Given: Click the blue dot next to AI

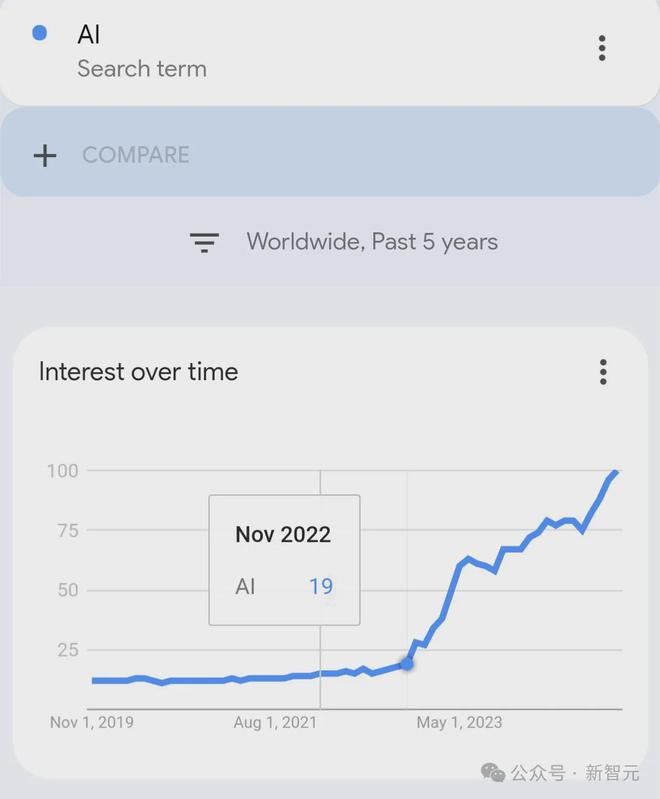Looking at the screenshot, I should click(x=39, y=33).
